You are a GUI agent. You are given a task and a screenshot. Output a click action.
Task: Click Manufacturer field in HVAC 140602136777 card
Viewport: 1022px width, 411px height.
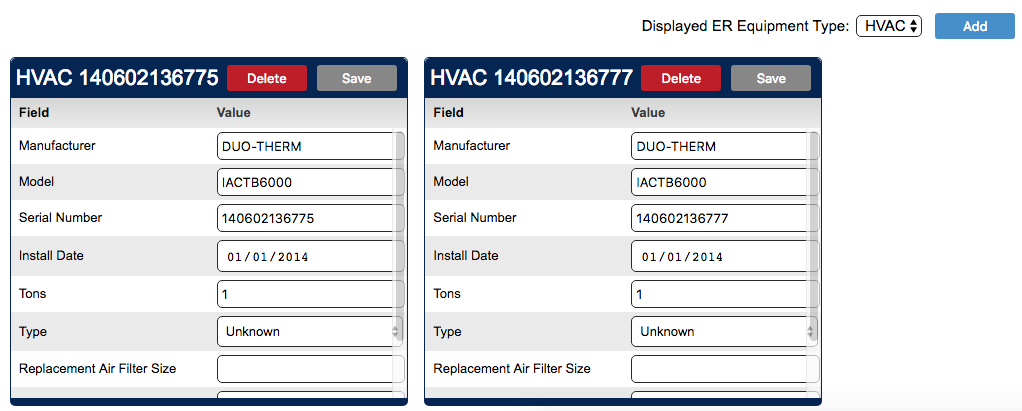[x=720, y=146]
